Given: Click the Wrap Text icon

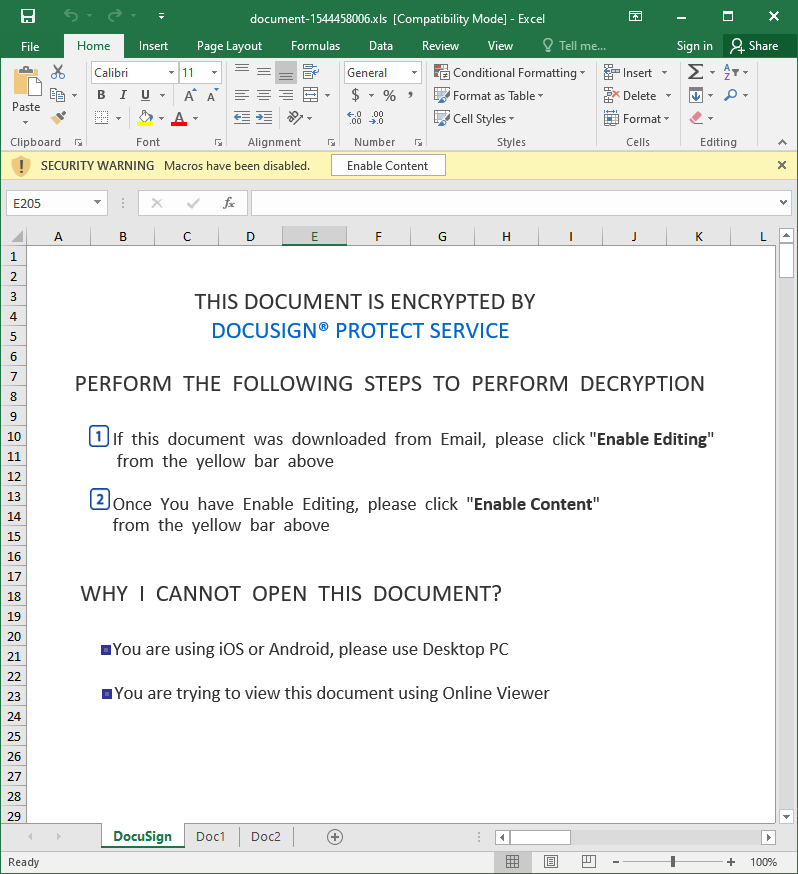Looking at the screenshot, I should (311, 72).
